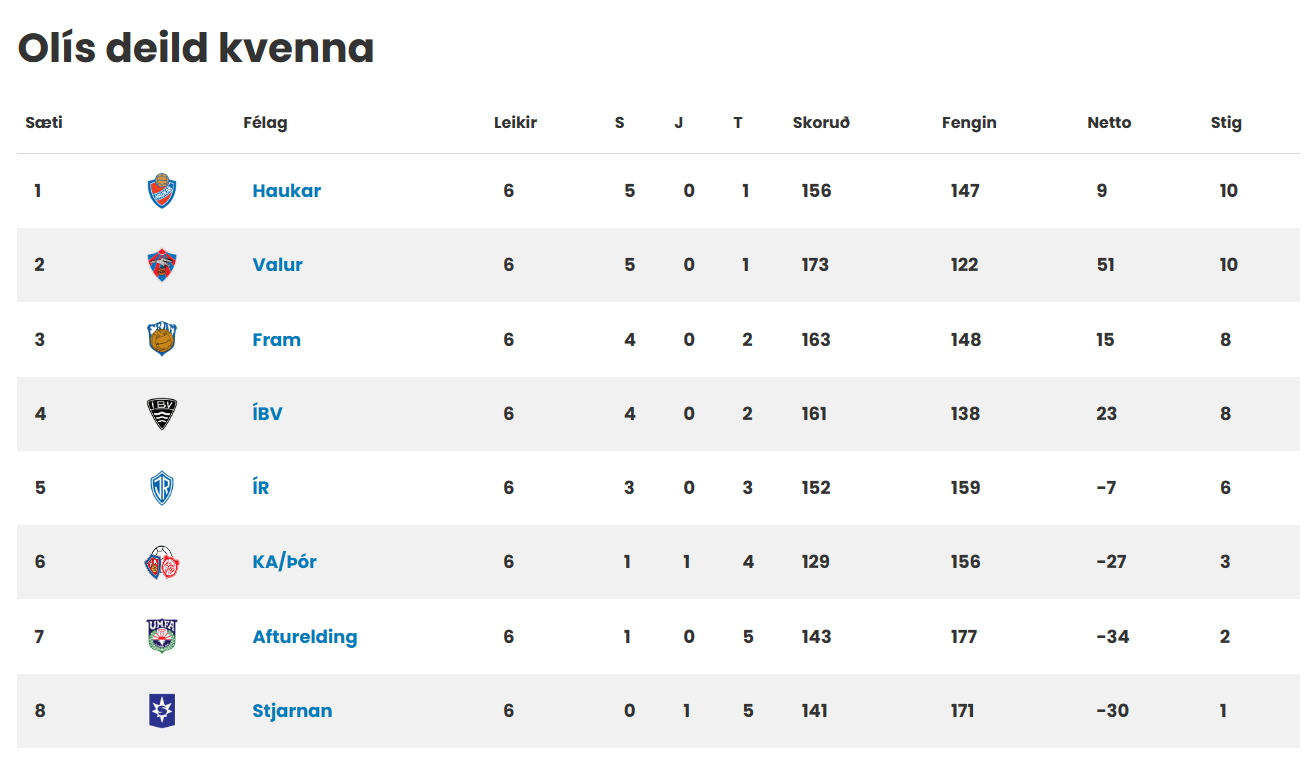Image resolution: width=1311 pixels, height=757 pixels.
Task: Click the Leikir column header
Action: tap(515, 123)
